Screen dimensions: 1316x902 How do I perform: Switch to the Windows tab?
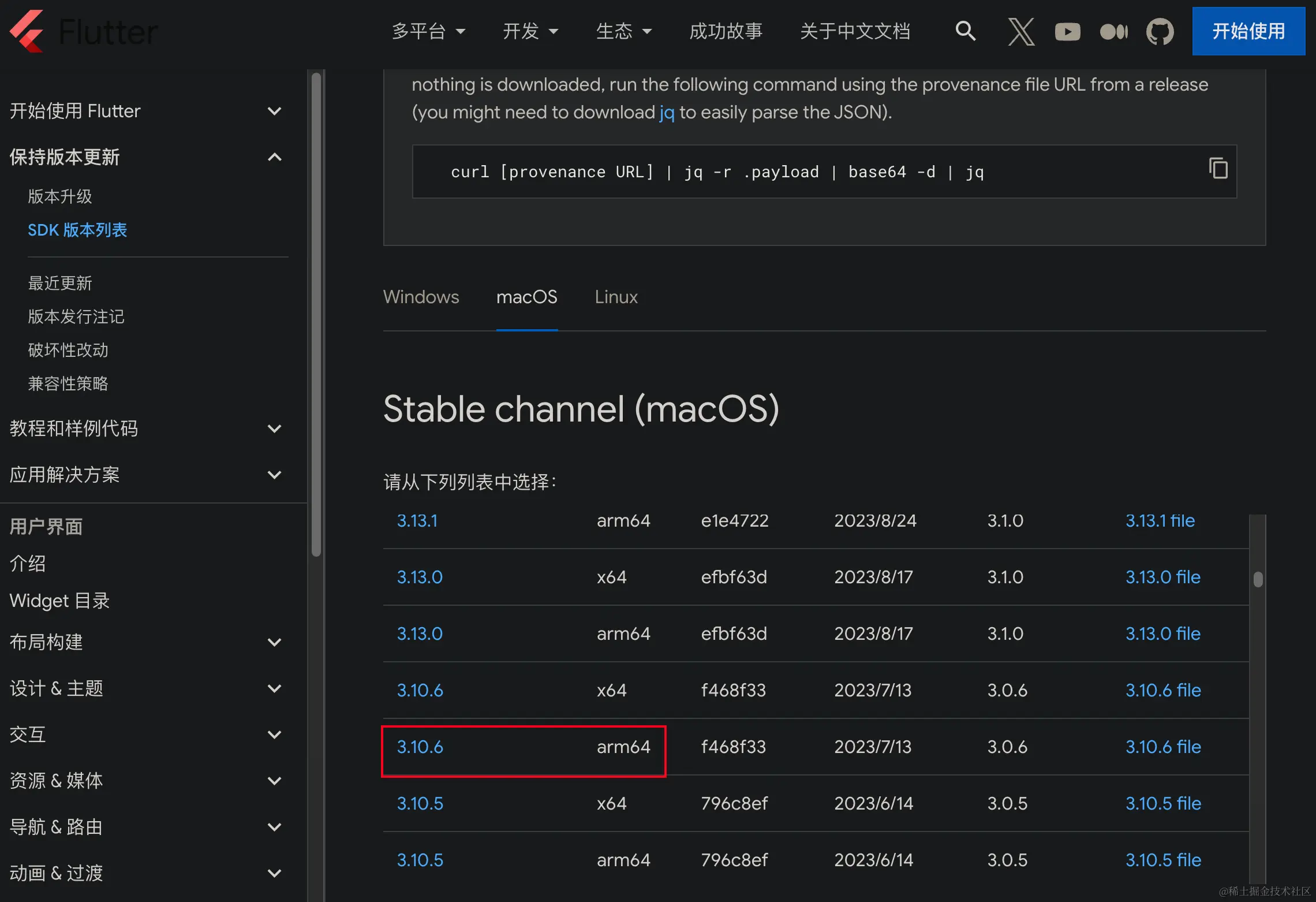[x=421, y=297]
